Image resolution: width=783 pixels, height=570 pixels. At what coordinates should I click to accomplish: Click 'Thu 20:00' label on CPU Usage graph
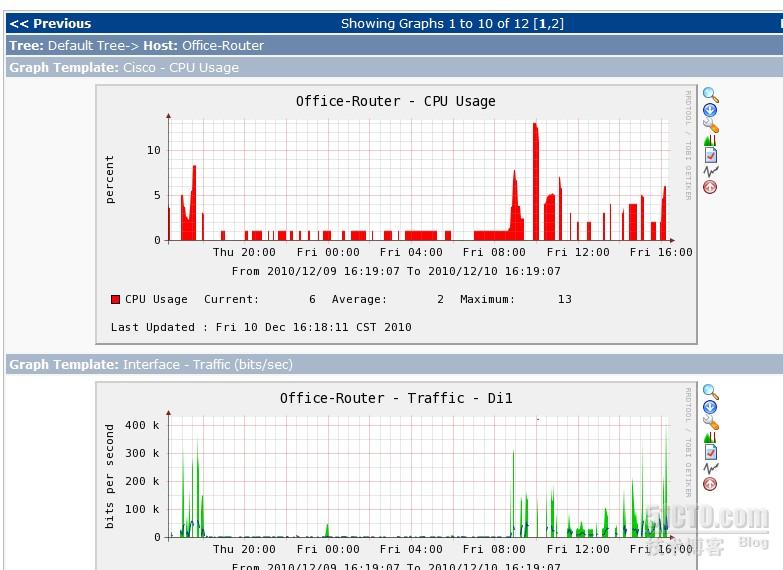(x=244, y=252)
